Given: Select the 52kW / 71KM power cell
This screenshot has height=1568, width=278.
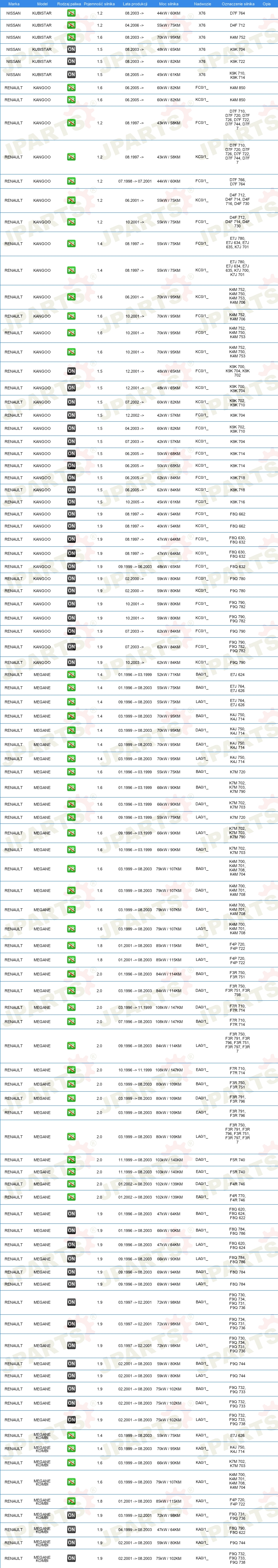Looking at the screenshot, I should click(x=169, y=675).
